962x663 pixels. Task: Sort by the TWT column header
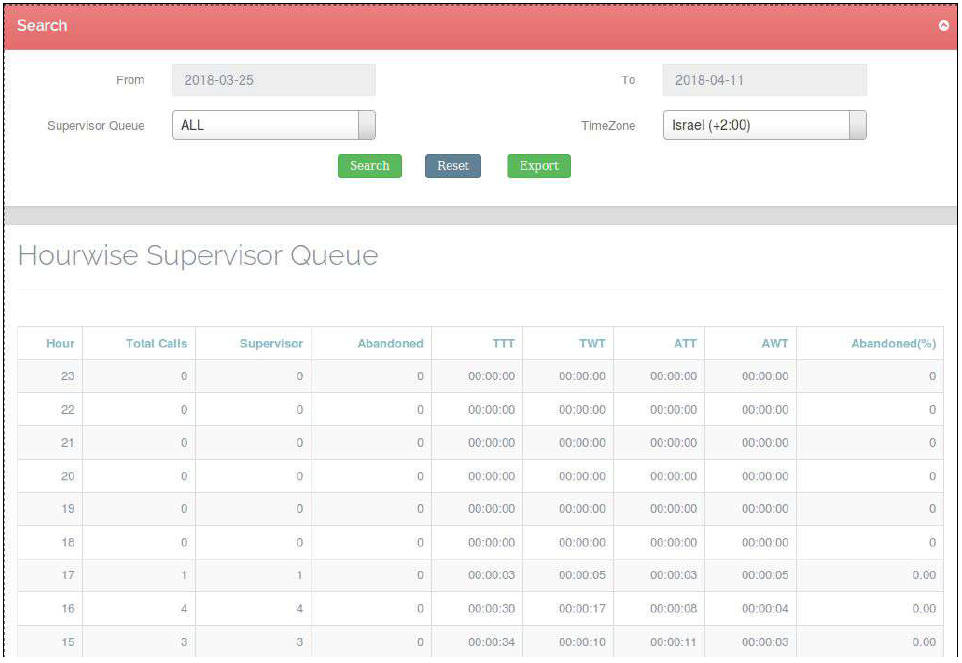[x=592, y=343]
